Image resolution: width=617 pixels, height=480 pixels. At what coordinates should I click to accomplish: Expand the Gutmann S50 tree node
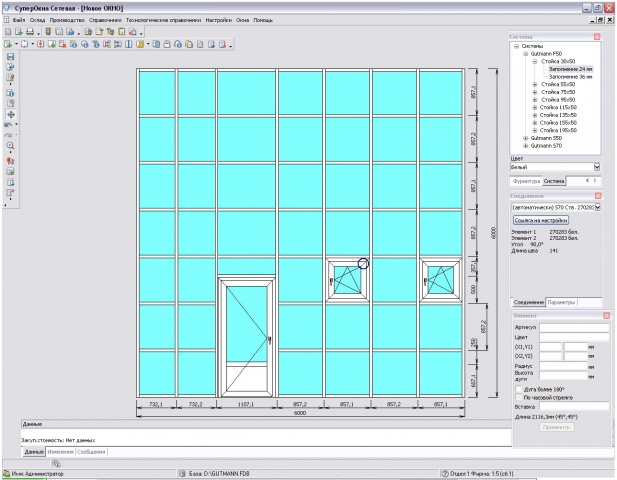(x=525, y=138)
